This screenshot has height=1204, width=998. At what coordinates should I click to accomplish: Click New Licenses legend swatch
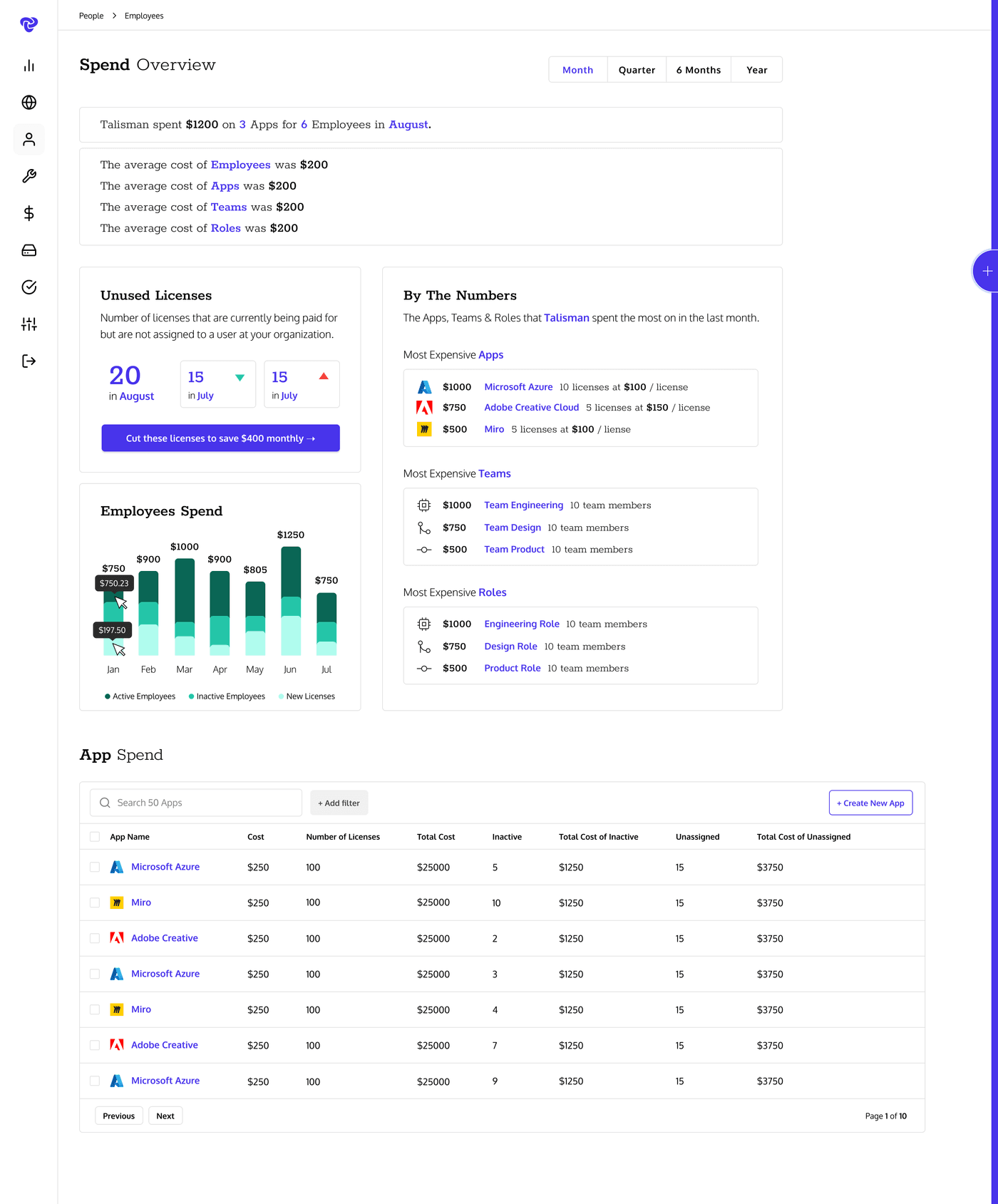[x=281, y=696]
